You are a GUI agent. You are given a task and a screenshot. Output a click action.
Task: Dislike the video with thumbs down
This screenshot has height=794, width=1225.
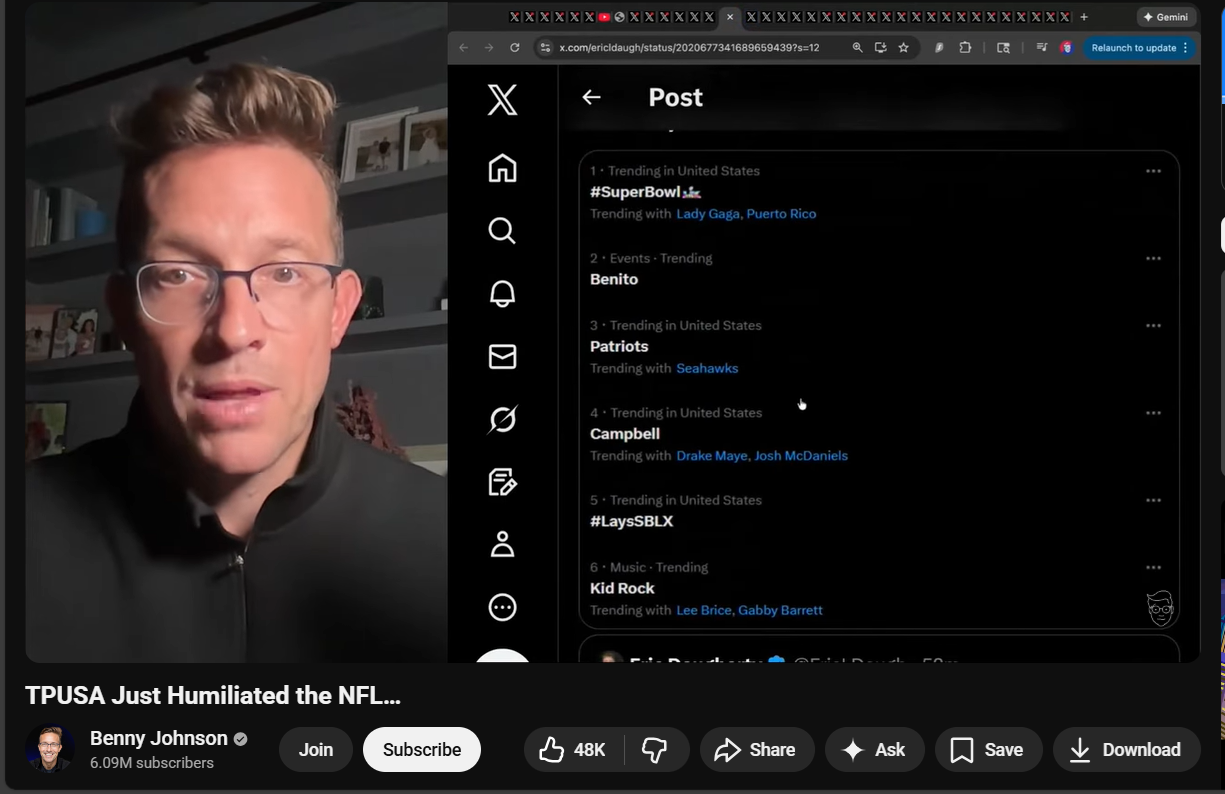(655, 750)
